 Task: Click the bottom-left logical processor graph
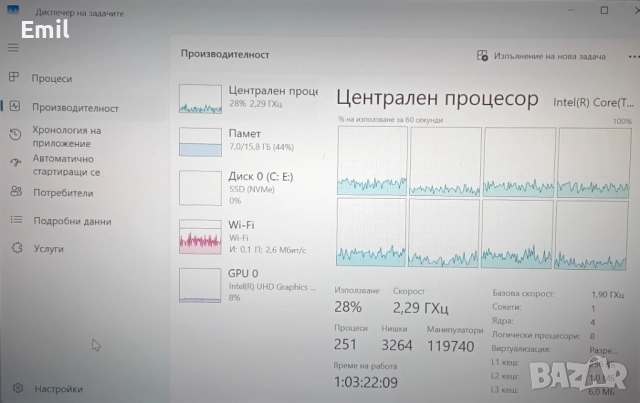pyautogui.click(x=371, y=232)
